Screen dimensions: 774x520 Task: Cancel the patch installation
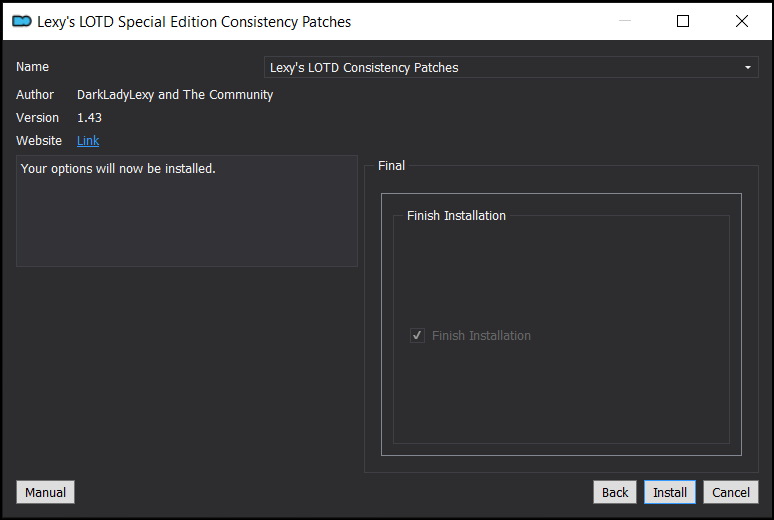pyautogui.click(x=731, y=492)
